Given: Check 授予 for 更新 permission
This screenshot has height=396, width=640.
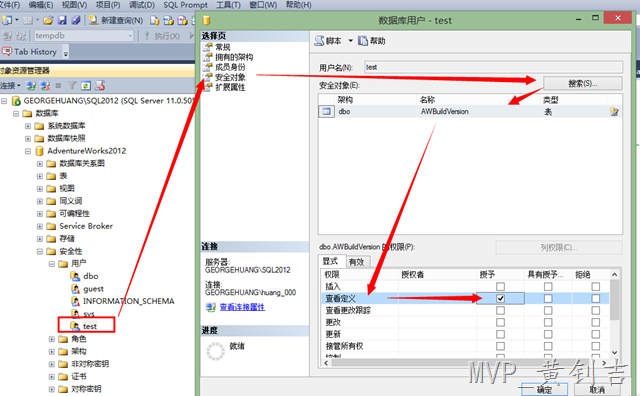Looking at the screenshot, I should [x=500, y=334].
